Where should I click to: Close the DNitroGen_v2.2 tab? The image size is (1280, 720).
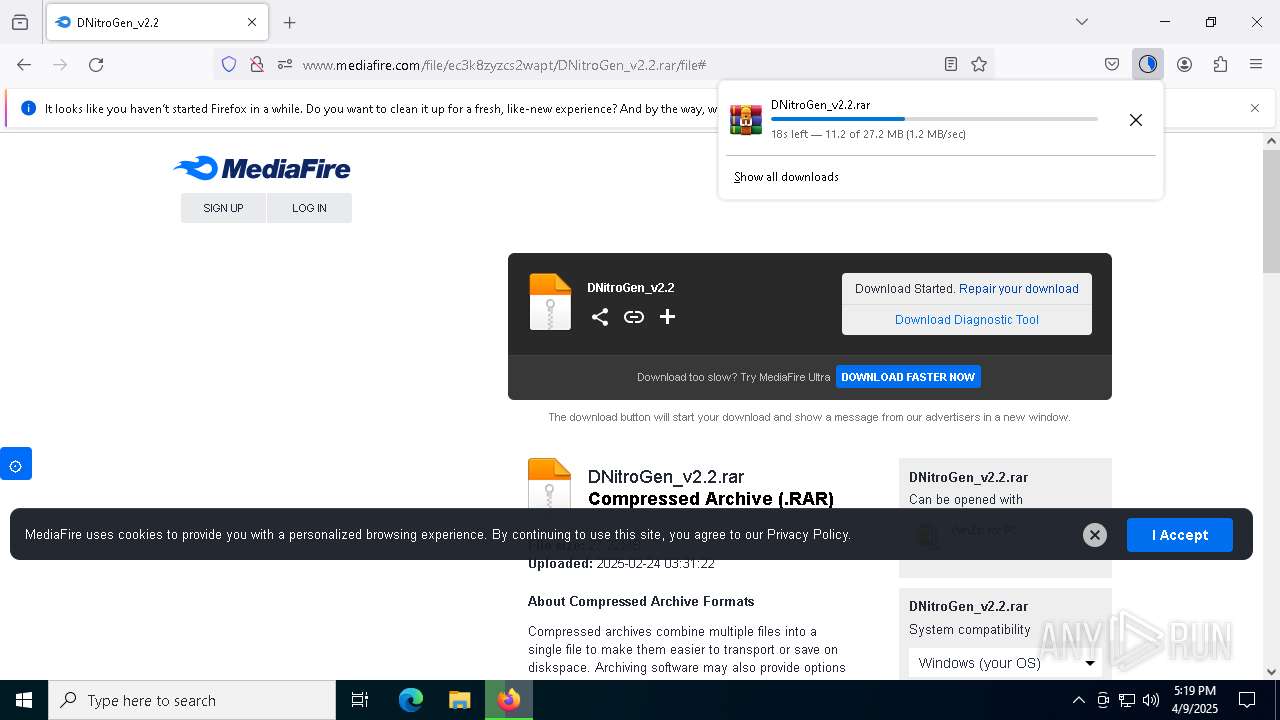(x=252, y=22)
